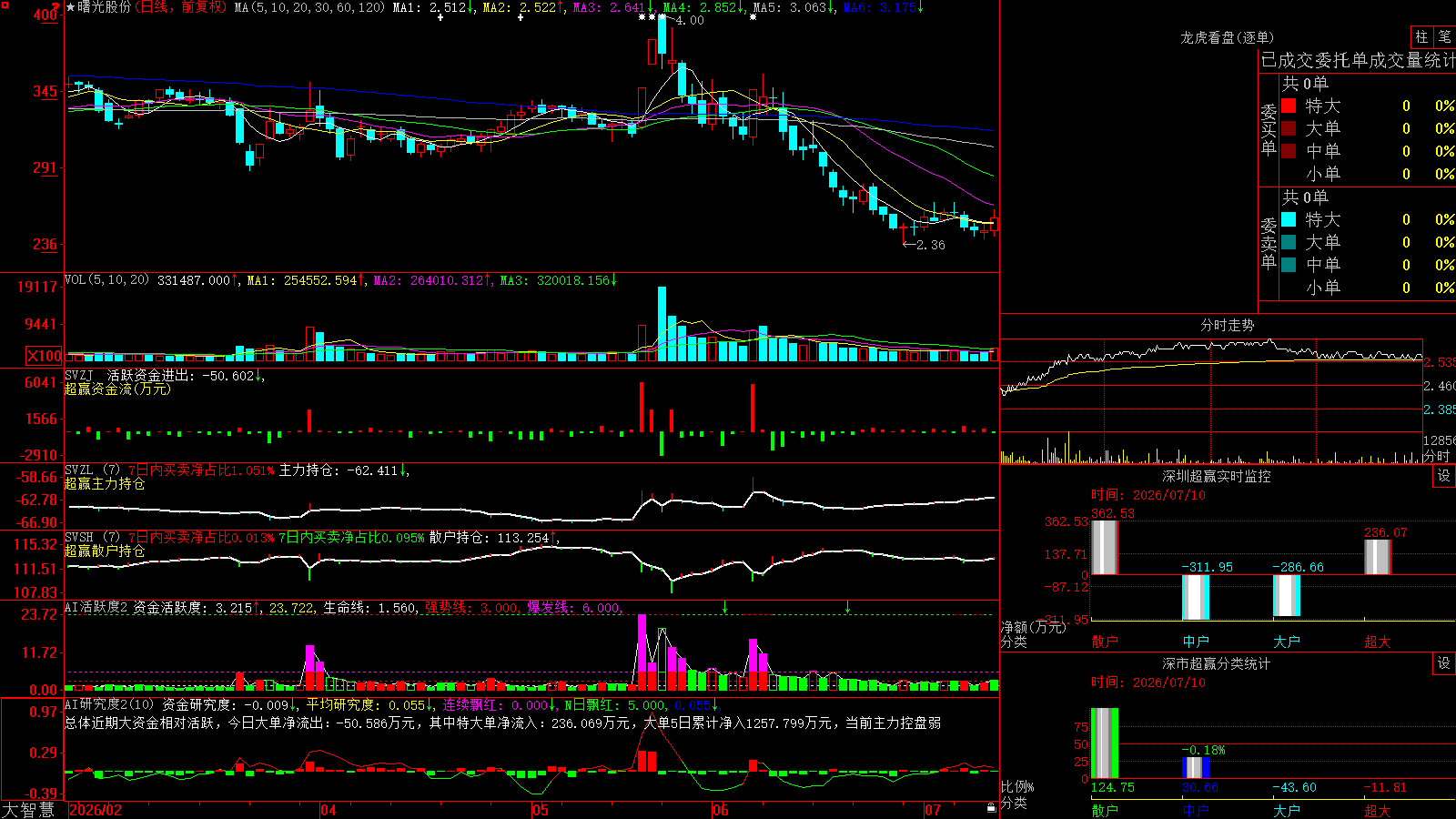Click the SVZL (7) indicator name
1456x819 pixels.
click(92, 470)
